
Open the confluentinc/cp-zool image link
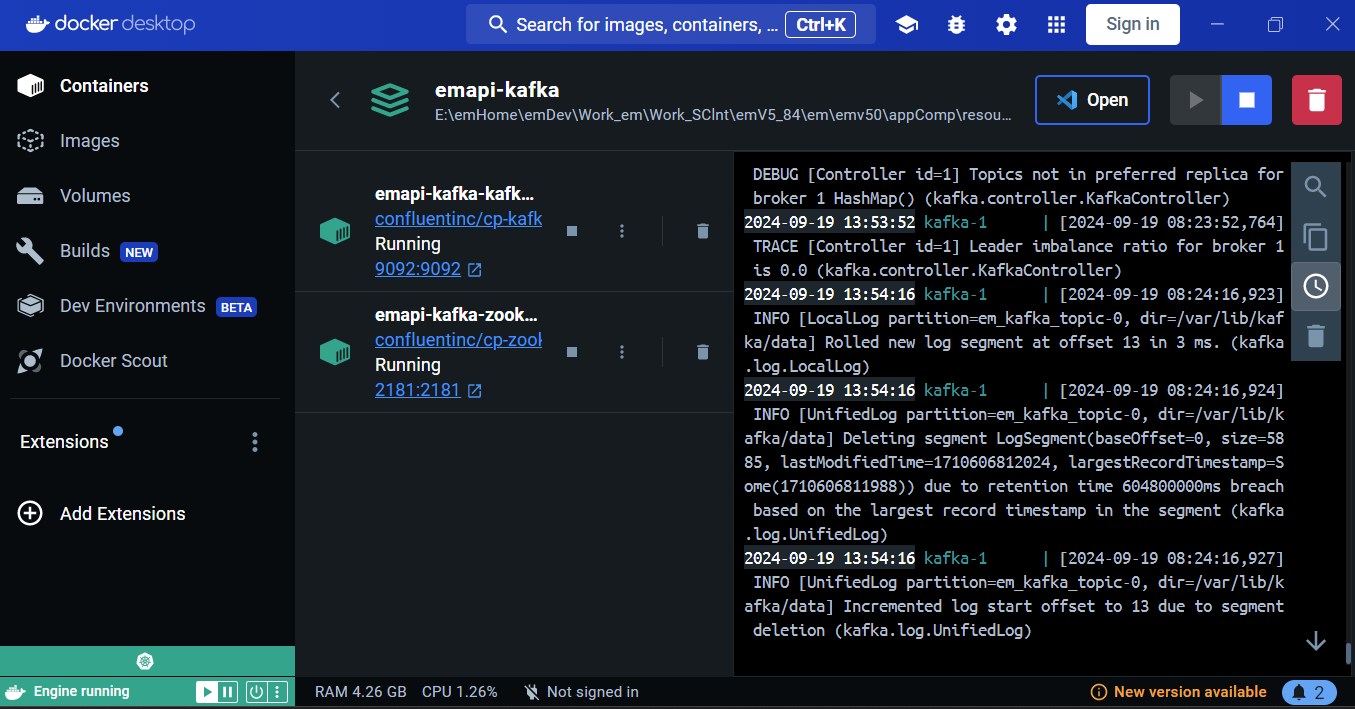(x=458, y=340)
